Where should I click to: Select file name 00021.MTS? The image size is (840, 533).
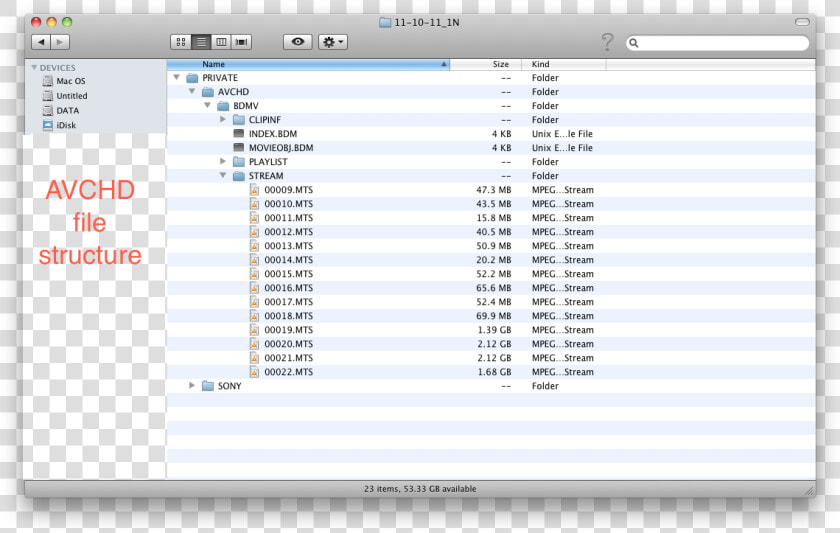pos(289,358)
